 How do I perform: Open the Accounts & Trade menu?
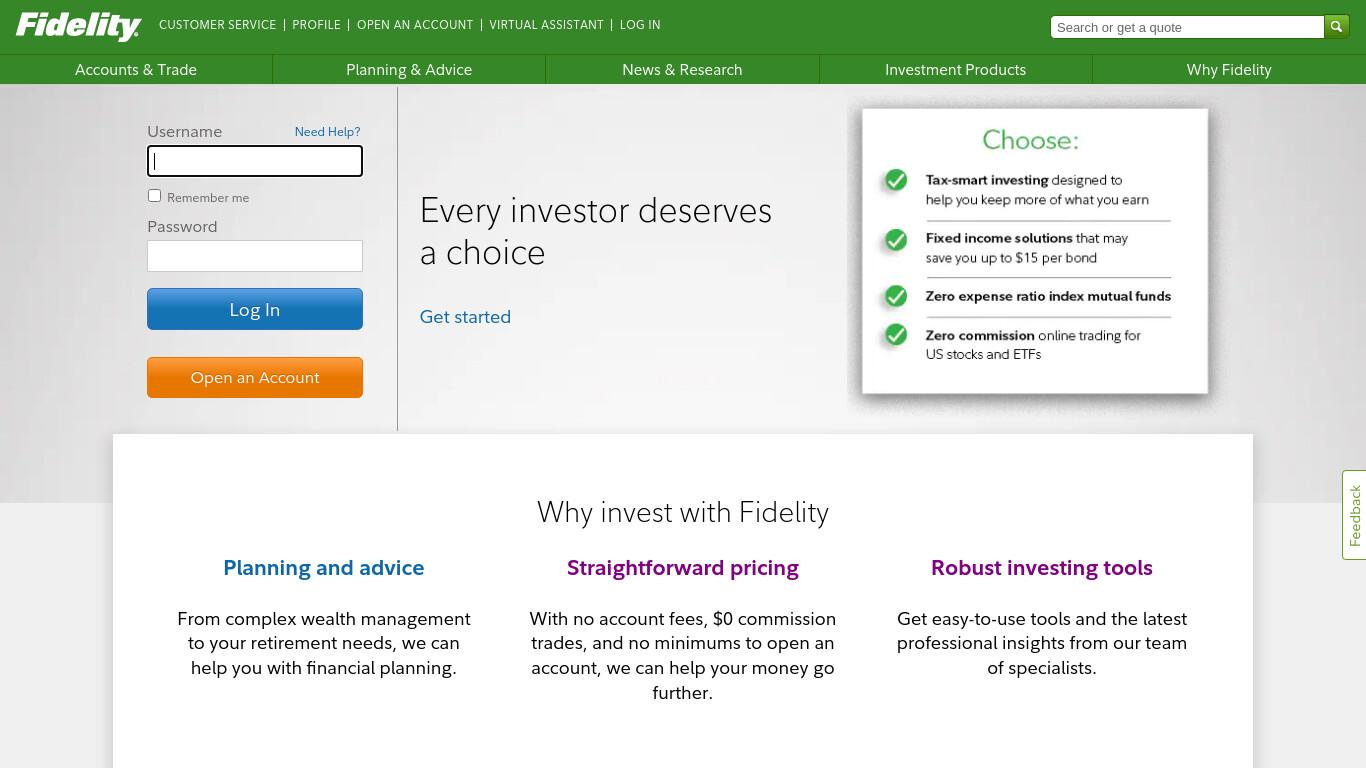(x=136, y=70)
